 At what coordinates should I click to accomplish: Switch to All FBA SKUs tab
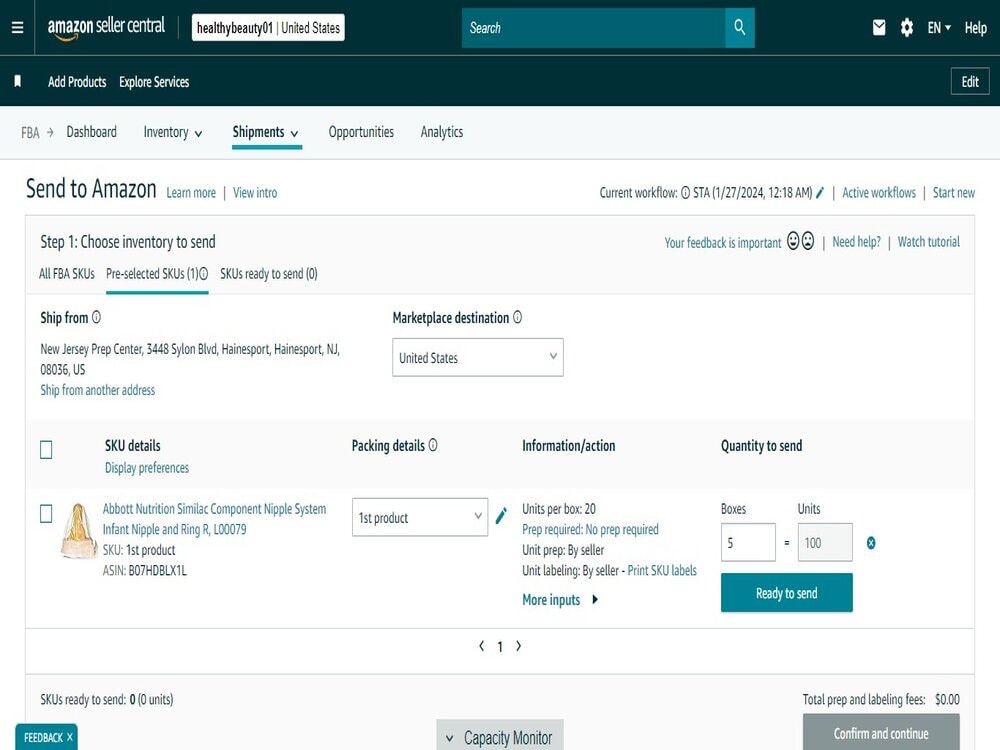(x=66, y=274)
